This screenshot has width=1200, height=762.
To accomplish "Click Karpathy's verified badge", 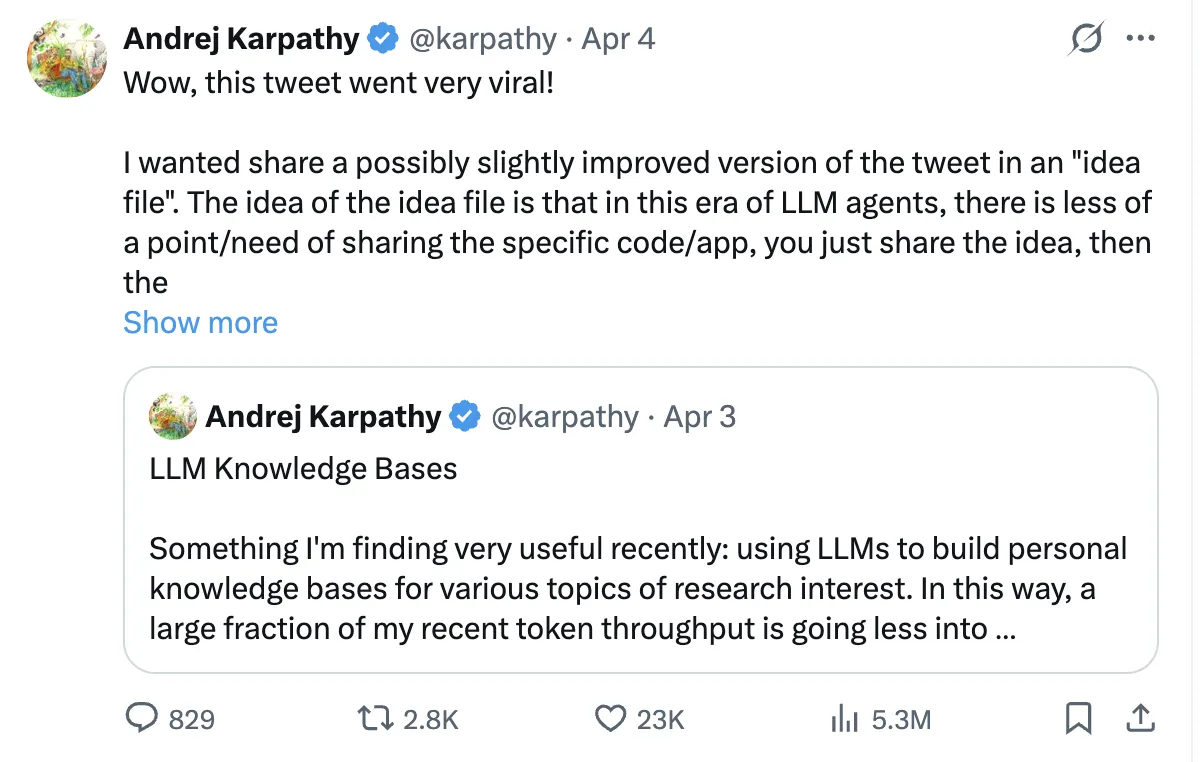I will (382, 38).
